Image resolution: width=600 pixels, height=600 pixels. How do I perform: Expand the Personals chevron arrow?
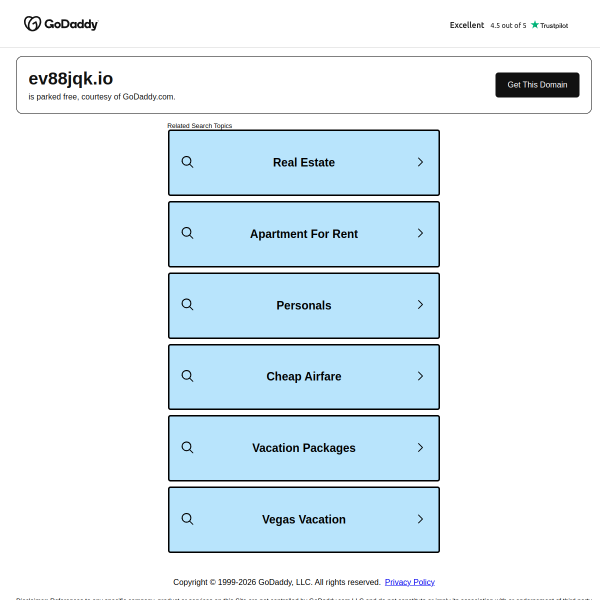click(420, 305)
